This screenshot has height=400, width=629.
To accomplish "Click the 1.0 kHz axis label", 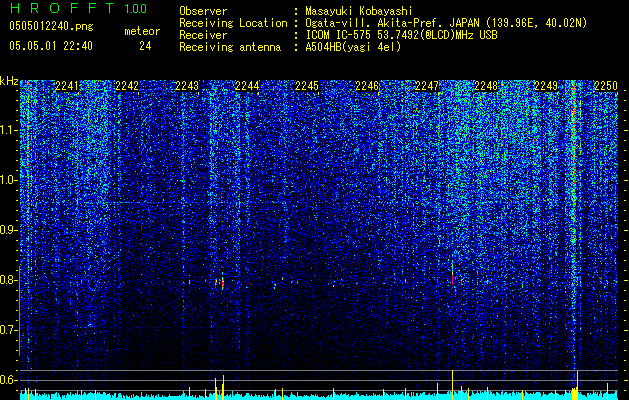I will [9, 180].
